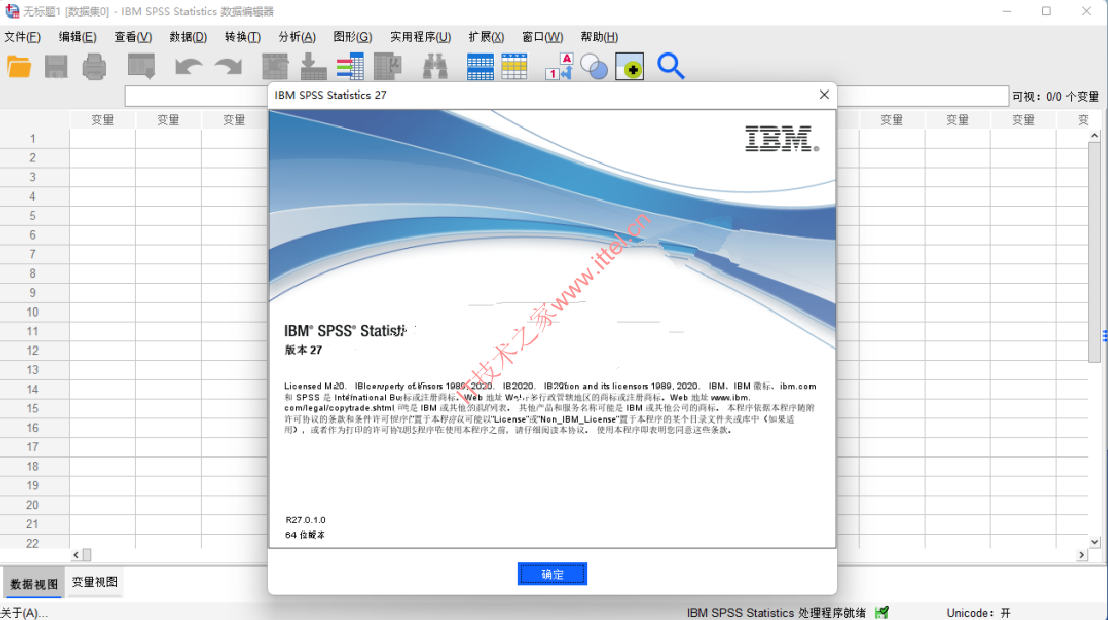Screen dimensions: 1108x620
Task: Open the 查看(V) menu
Action: 133,37
